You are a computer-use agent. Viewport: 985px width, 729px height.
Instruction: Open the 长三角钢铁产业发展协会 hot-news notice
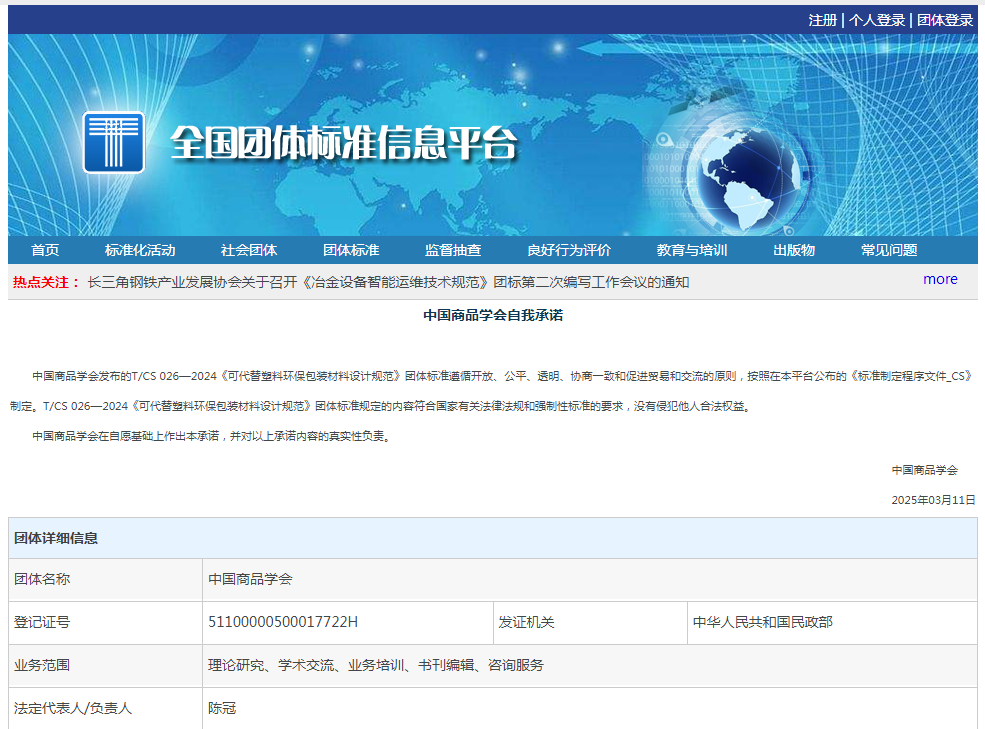click(388, 282)
